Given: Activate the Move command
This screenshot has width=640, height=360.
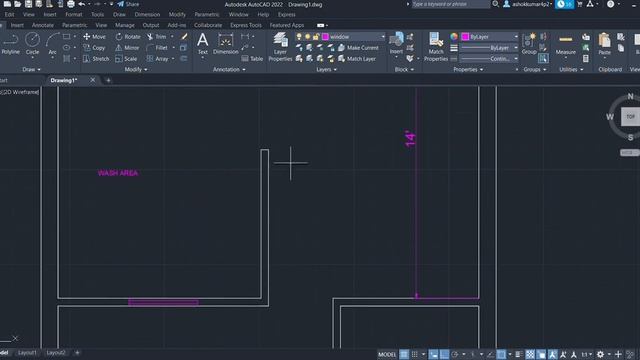Looking at the screenshot, I should coord(95,37).
